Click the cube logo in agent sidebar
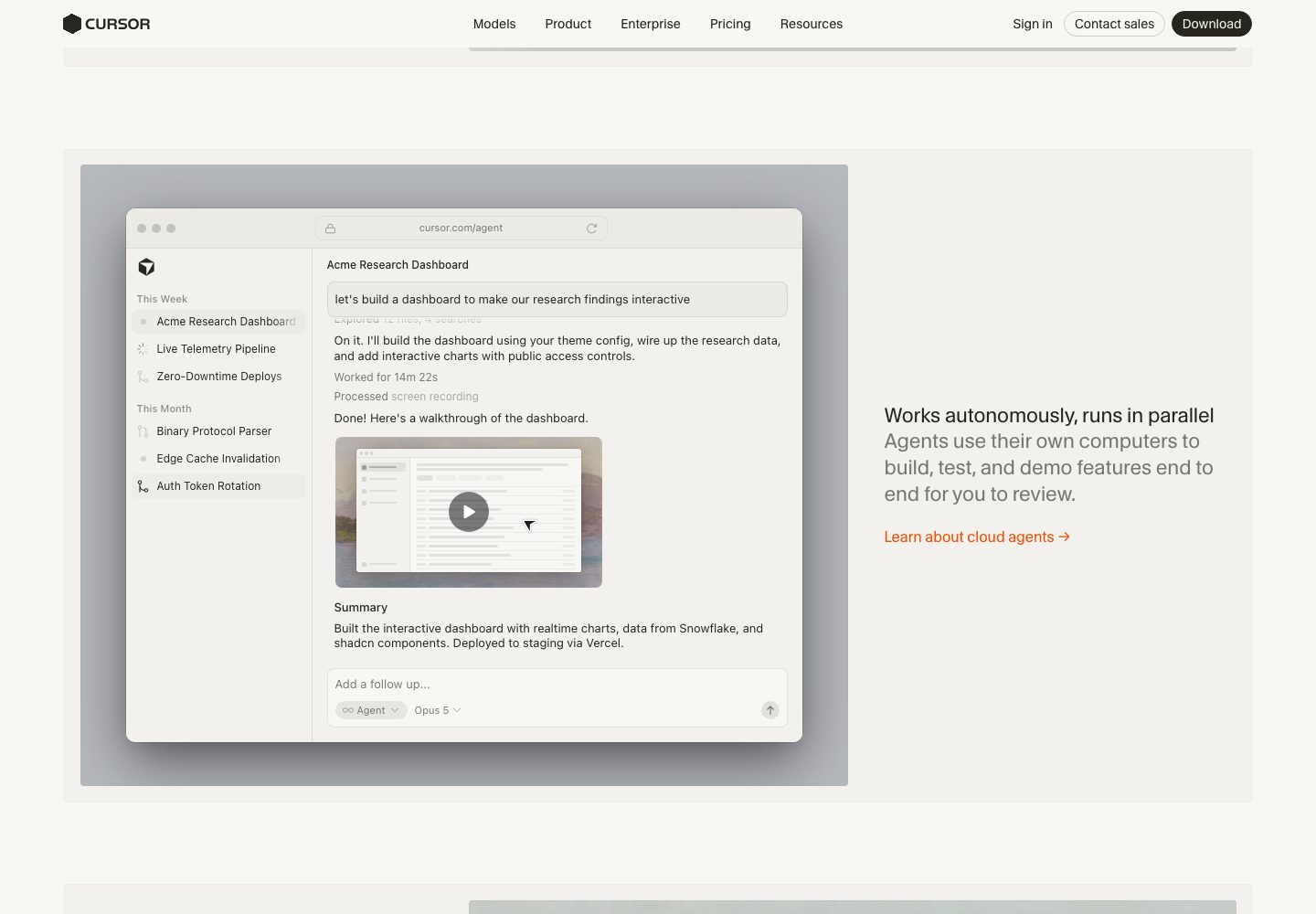1316x914 pixels. click(146, 267)
